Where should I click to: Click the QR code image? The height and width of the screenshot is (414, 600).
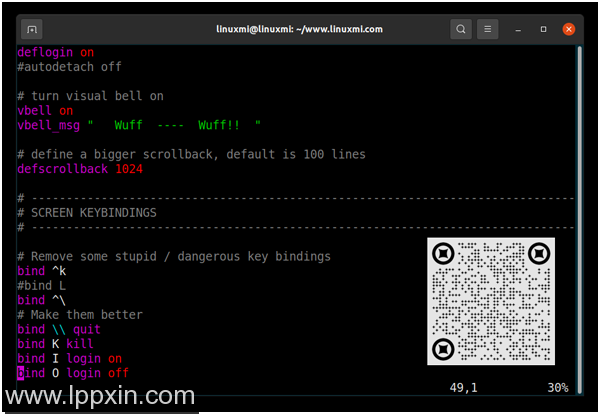[x=491, y=301]
